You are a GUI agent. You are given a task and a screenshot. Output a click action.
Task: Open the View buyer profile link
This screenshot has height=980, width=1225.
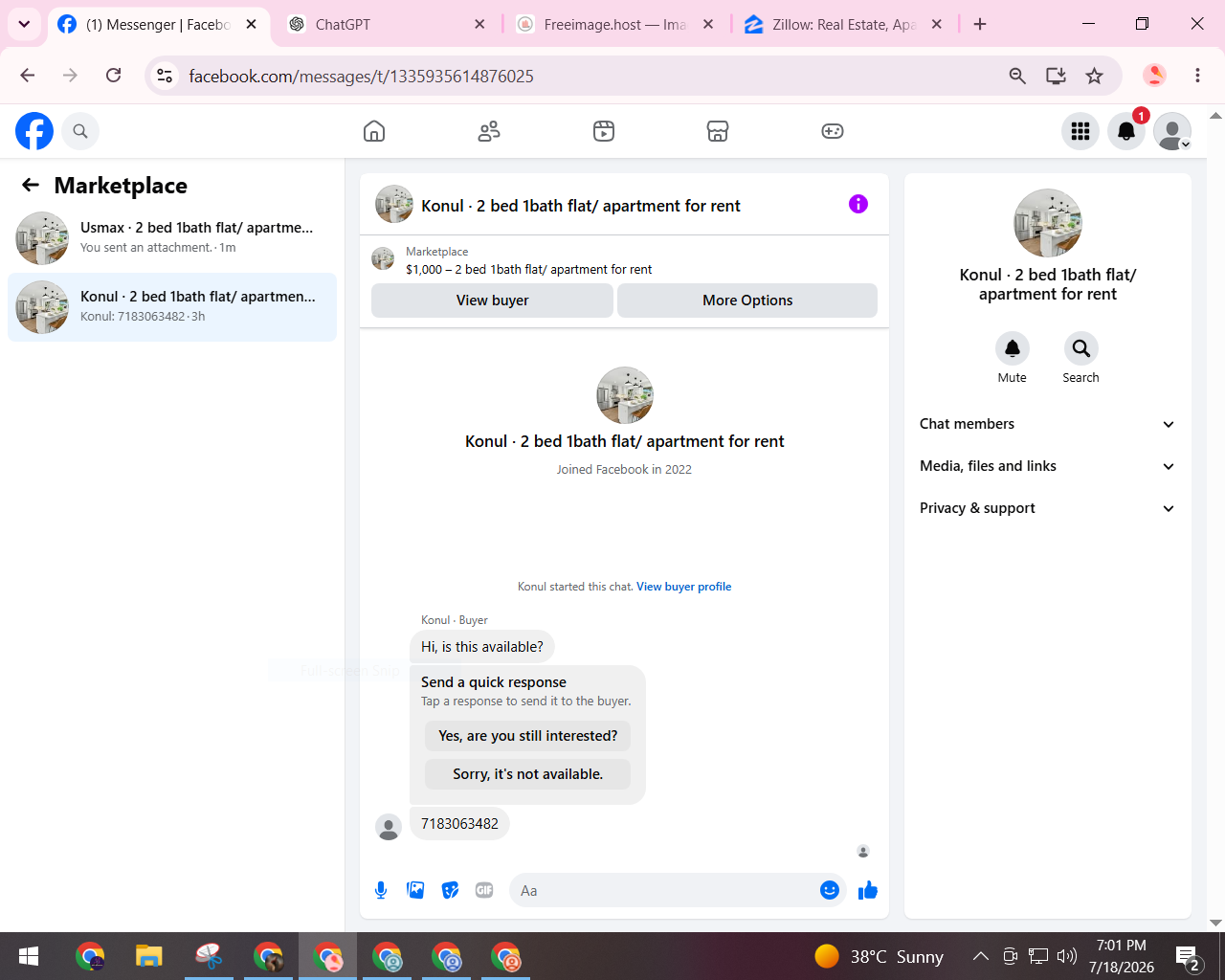point(683,587)
